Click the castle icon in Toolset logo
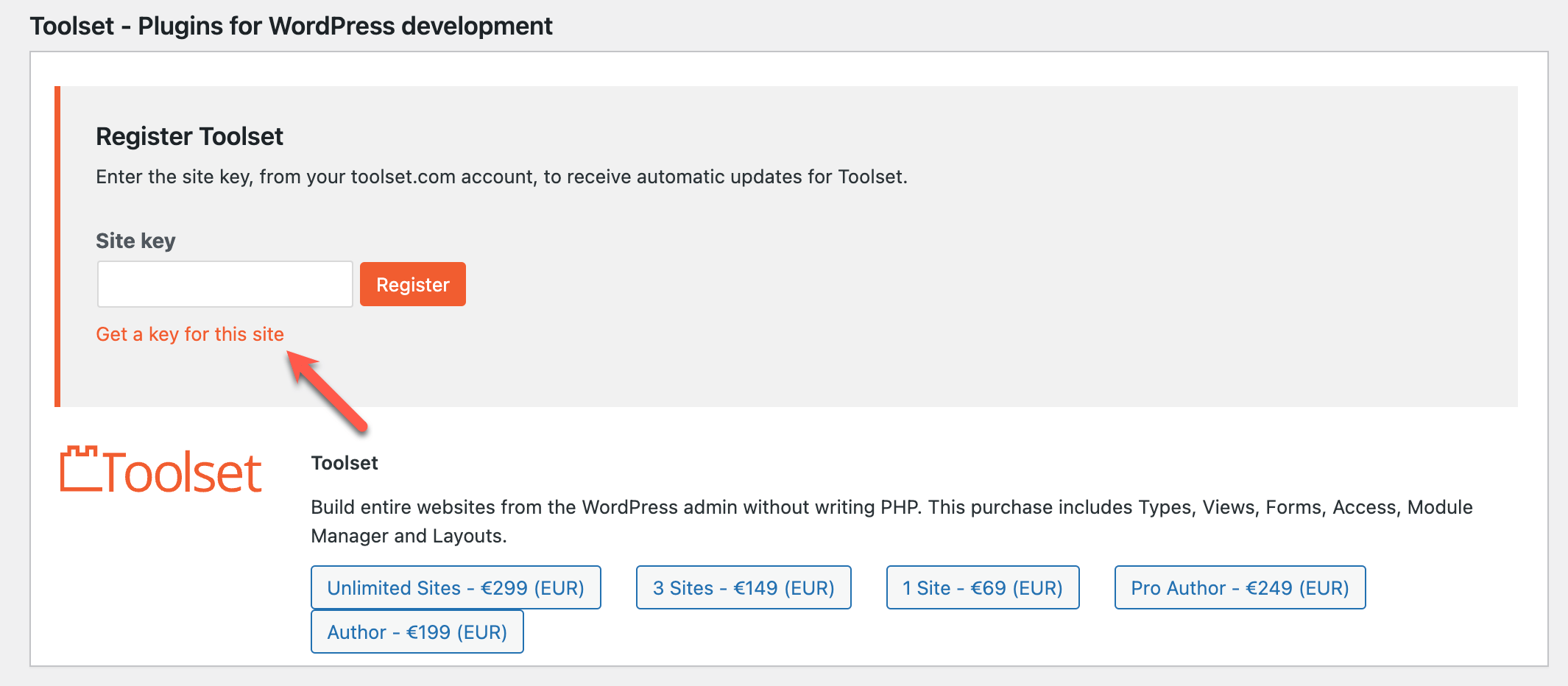Image resolution: width=1568 pixels, height=686 pixels. (x=80, y=468)
